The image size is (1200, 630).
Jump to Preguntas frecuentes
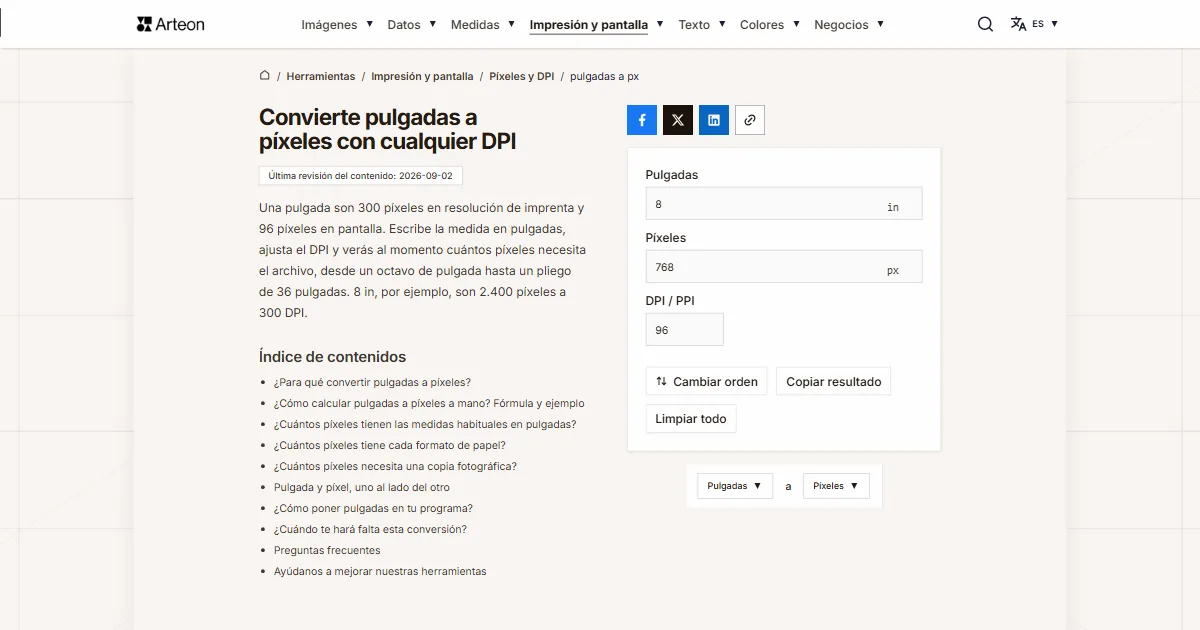[x=327, y=550]
